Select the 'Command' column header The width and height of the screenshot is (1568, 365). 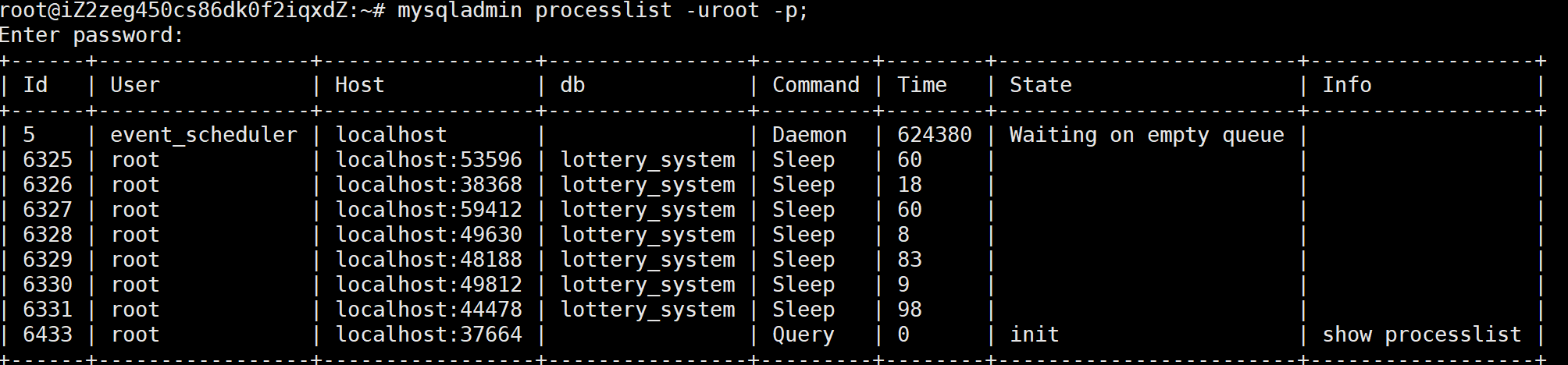pos(816,84)
